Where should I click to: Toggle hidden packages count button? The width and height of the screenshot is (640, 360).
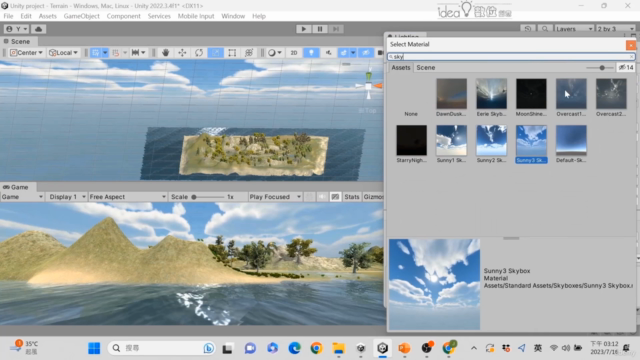point(626,67)
